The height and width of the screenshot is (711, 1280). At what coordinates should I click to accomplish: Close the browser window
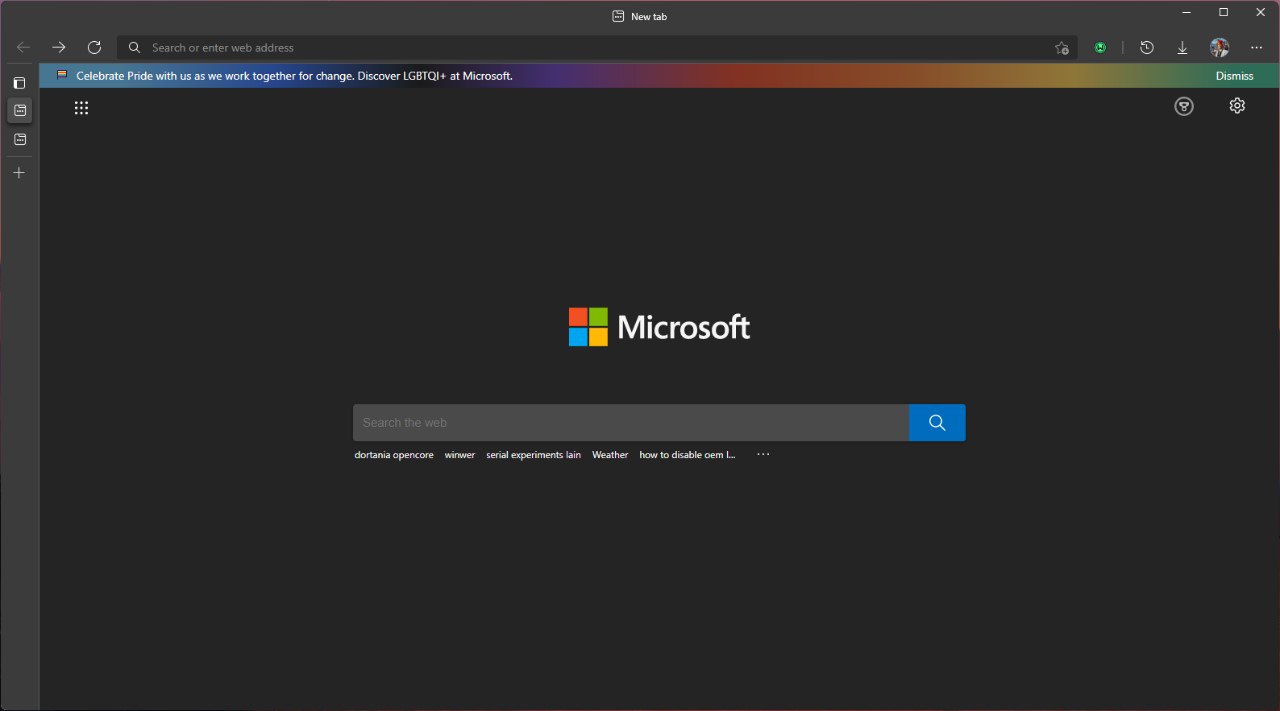[x=1259, y=12]
